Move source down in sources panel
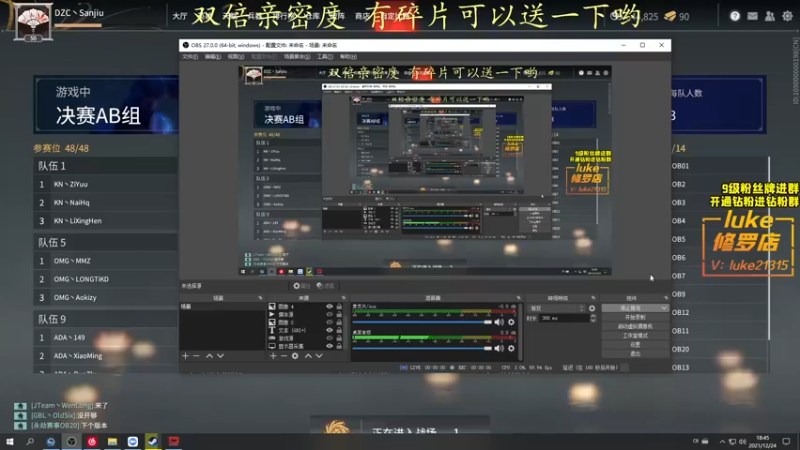The width and height of the screenshot is (800, 450). coord(319,356)
